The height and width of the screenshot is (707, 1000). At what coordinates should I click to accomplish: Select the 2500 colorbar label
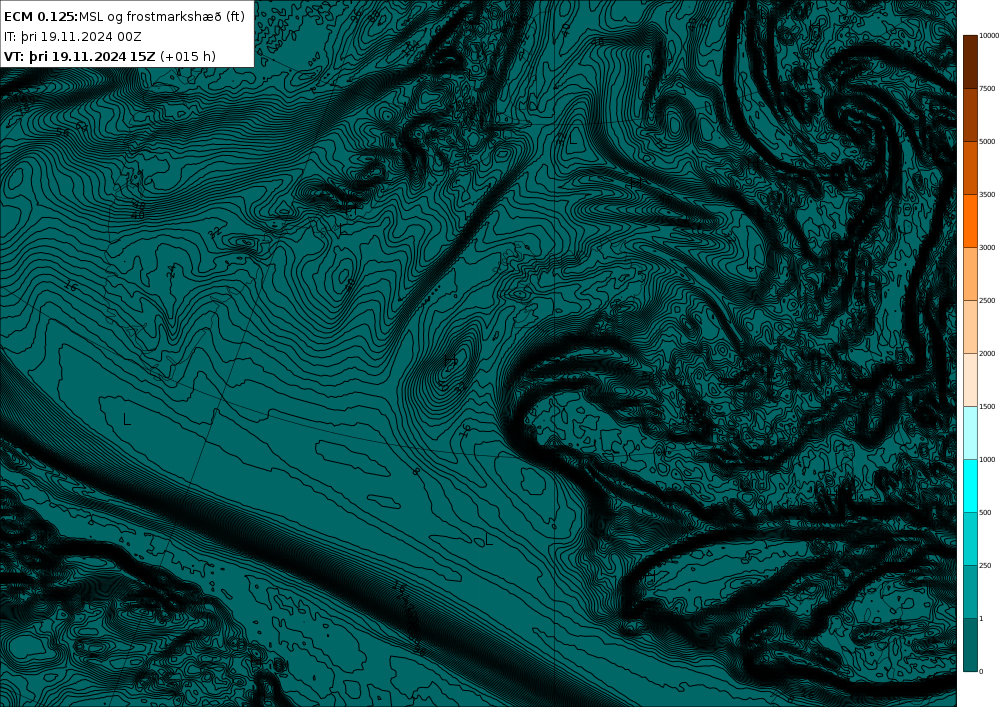pyautogui.click(x=987, y=300)
